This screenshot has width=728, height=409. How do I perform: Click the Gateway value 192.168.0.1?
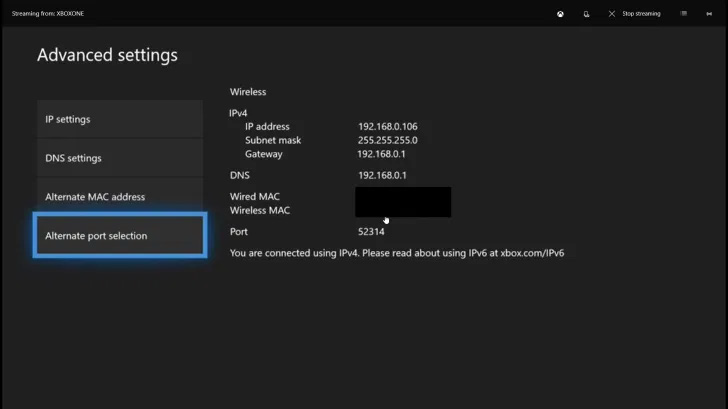point(381,154)
